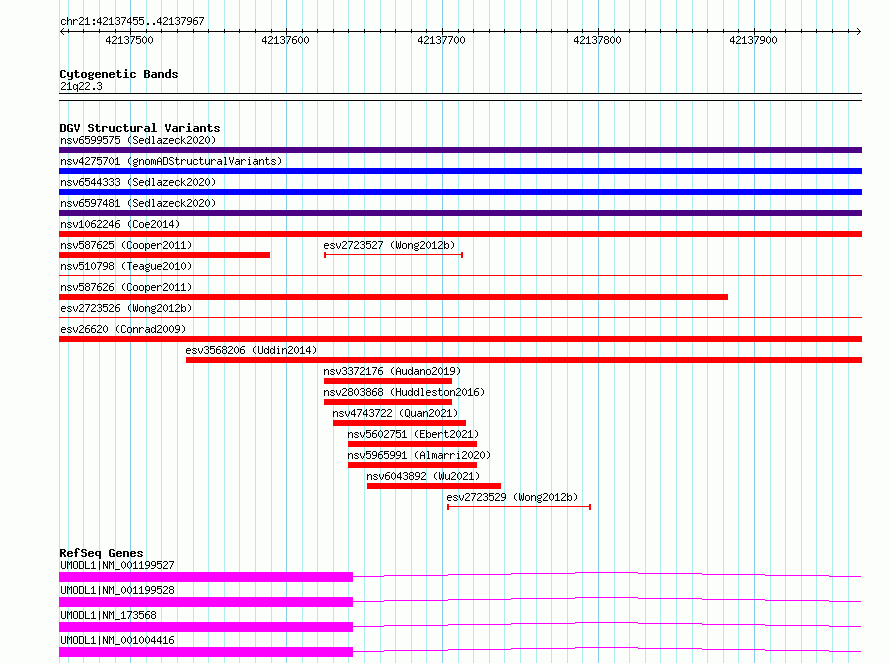Click nsv587626 (Cooper2011) red bar
The image size is (890, 663).
tap(393, 297)
